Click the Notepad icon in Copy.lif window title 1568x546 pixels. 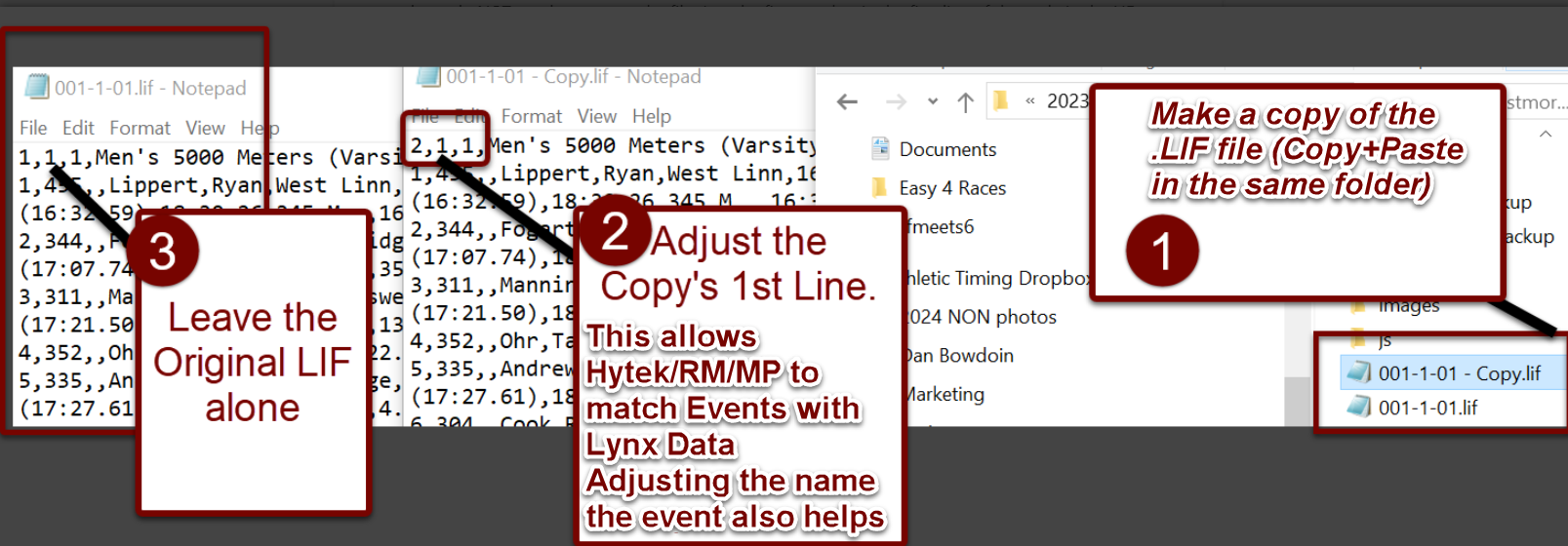[x=427, y=76]
